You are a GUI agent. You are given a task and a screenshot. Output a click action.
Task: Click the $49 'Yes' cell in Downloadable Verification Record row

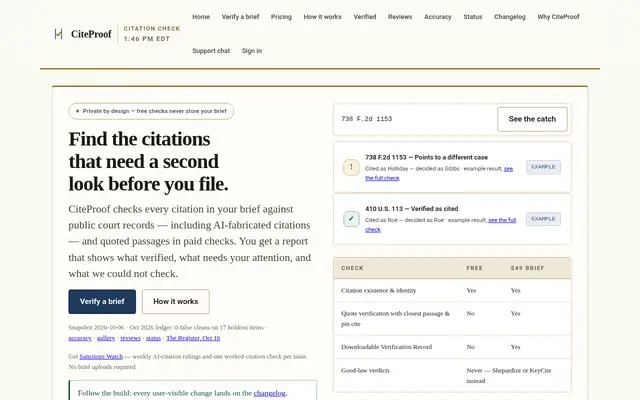click(x=516, y=347)
